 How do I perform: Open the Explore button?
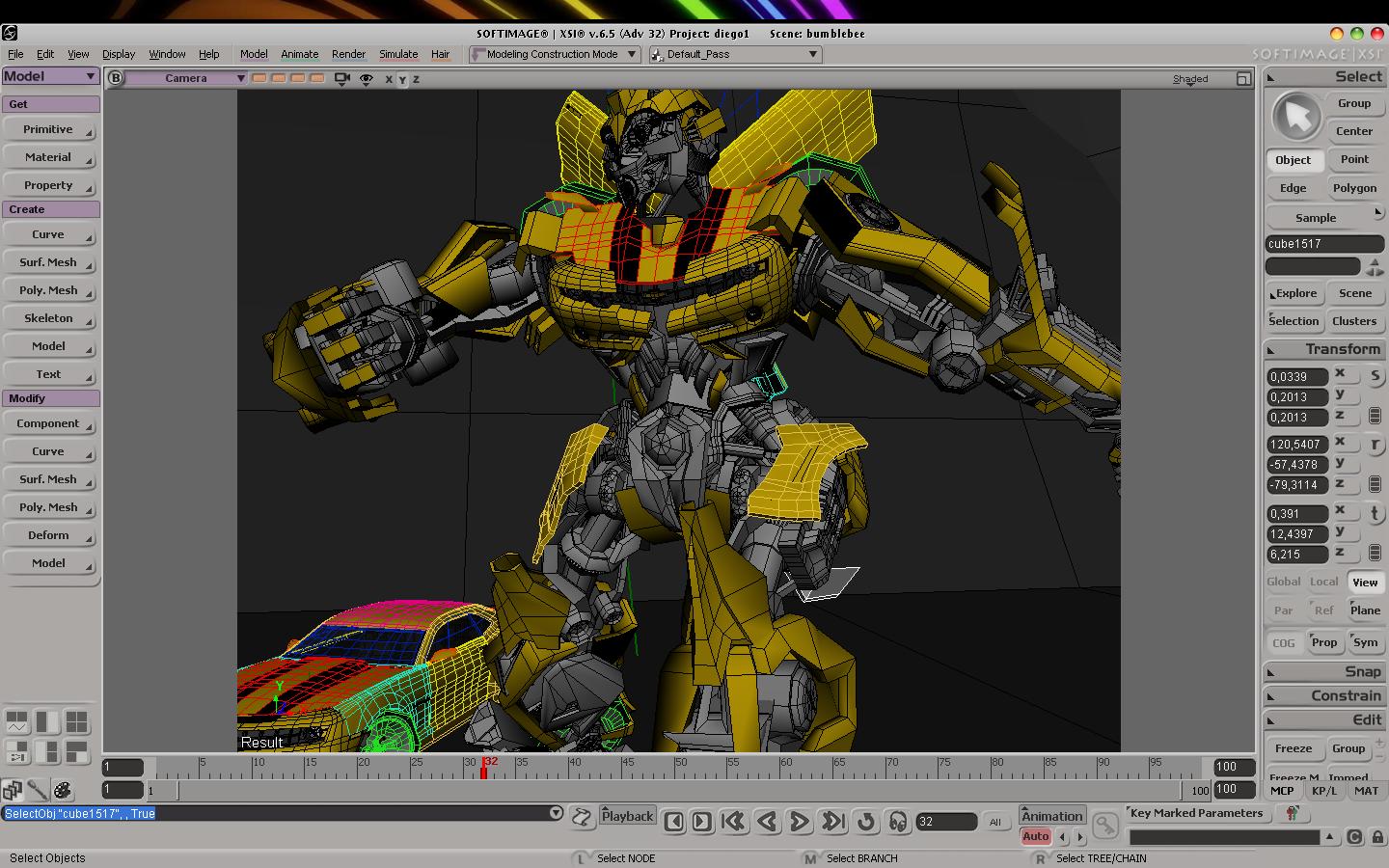(1294, 293)
